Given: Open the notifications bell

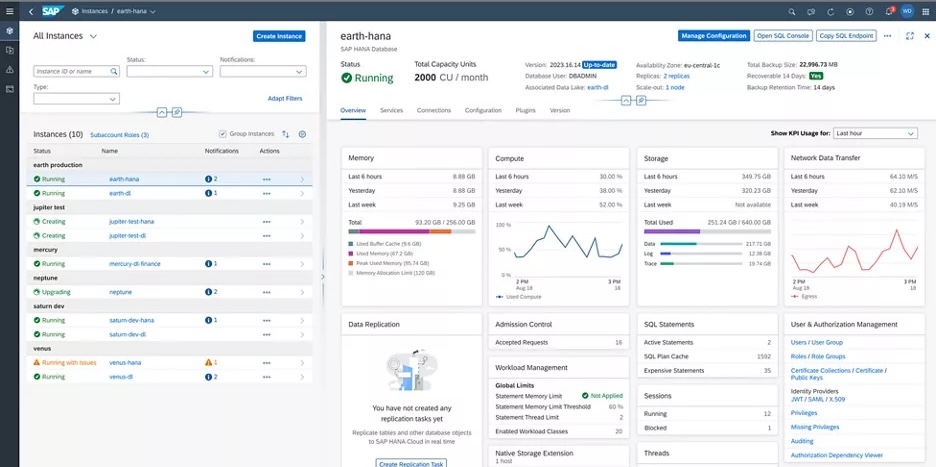Looking at the screenshot, I should 889,11.
